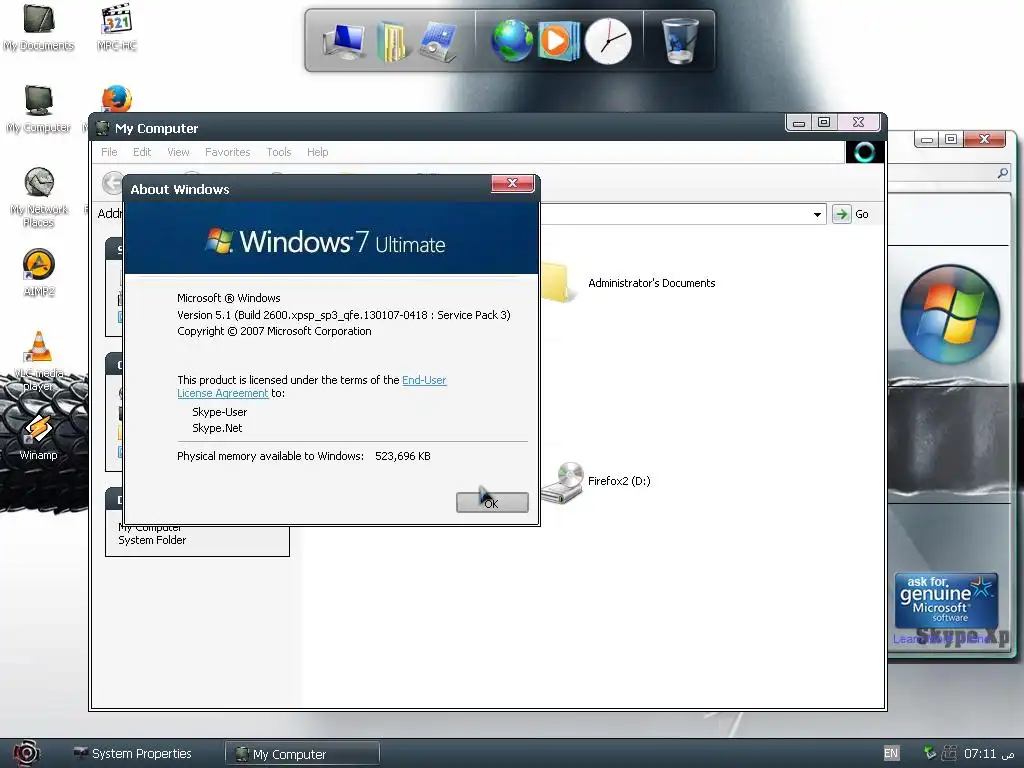Click the search magnifier in background window
Image resolution: width=1024 pixels, height=768 pixels.
[x=1002, y=173]
